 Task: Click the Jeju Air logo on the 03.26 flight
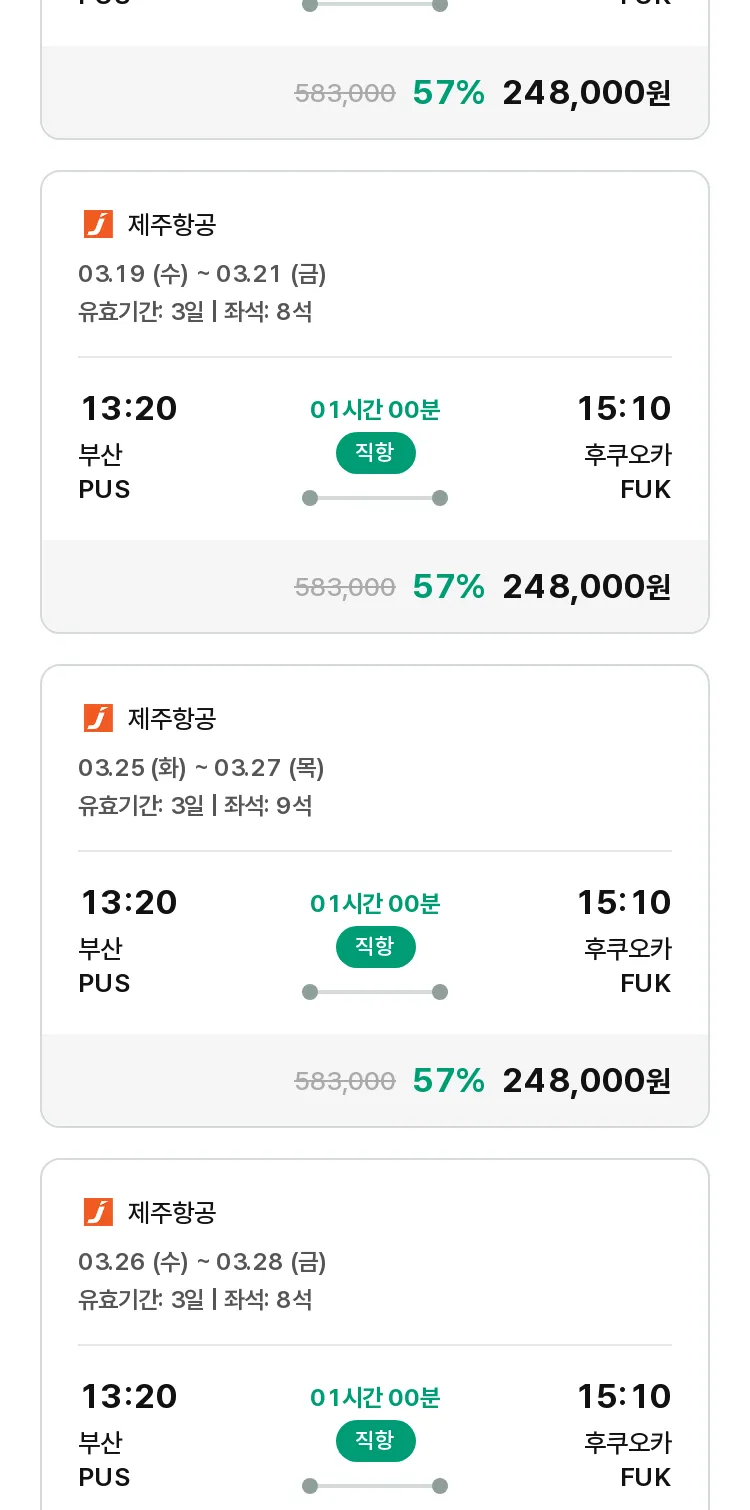point(98,1212)
